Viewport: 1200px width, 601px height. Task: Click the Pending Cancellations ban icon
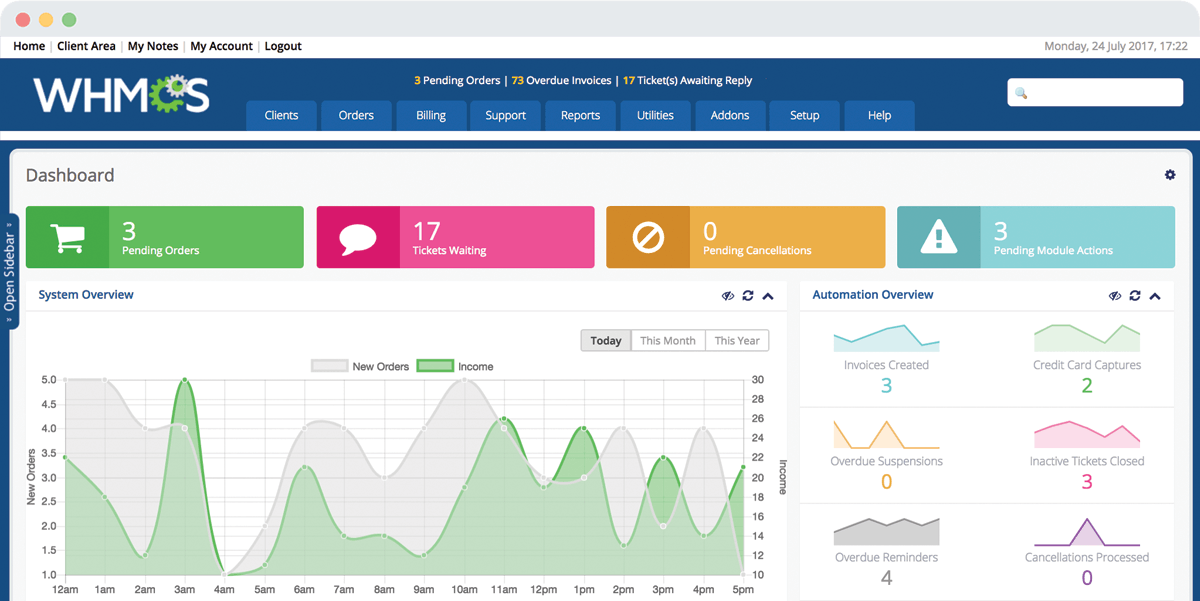(648, 238)
